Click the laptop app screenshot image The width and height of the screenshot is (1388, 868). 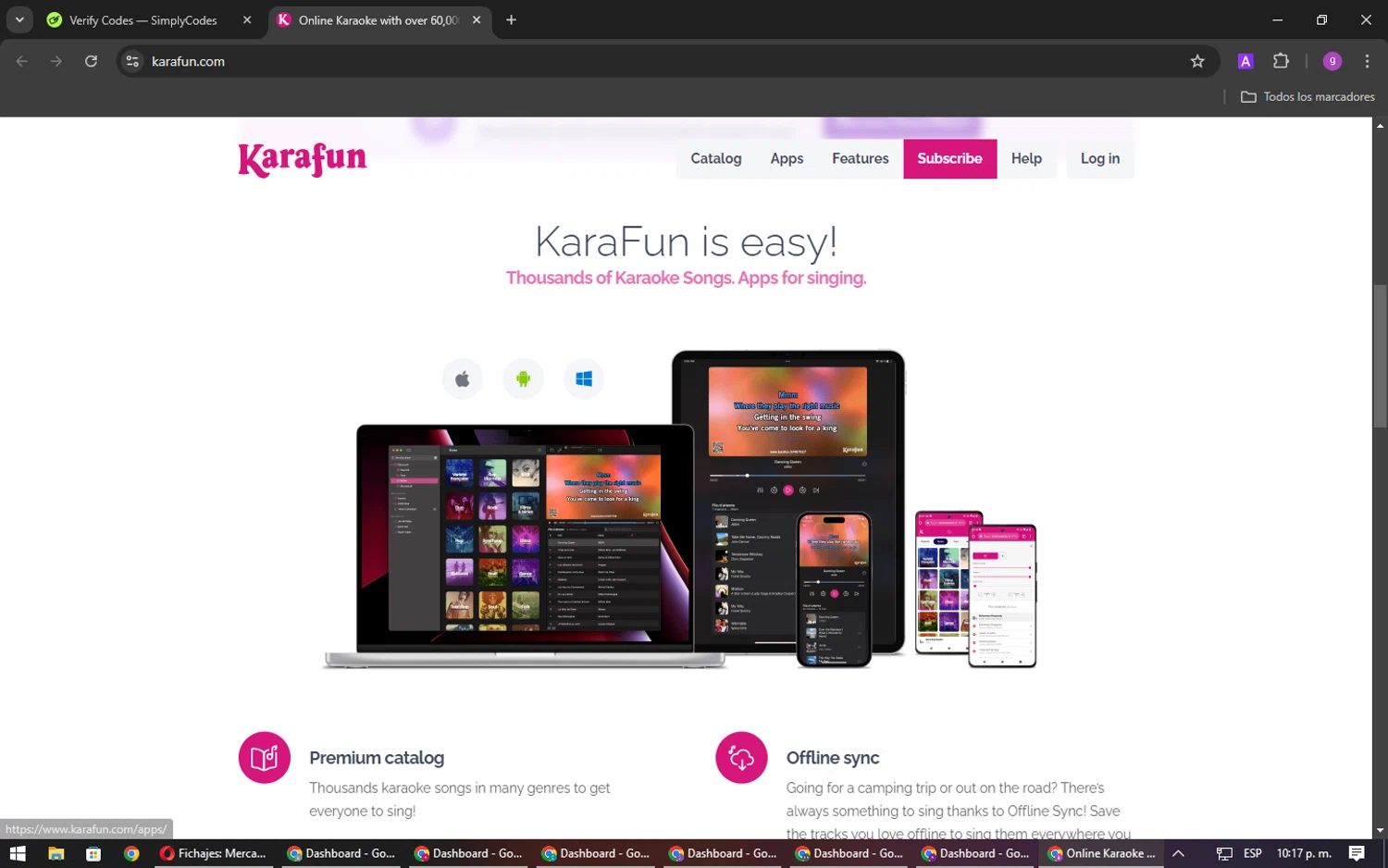point(525,546)
